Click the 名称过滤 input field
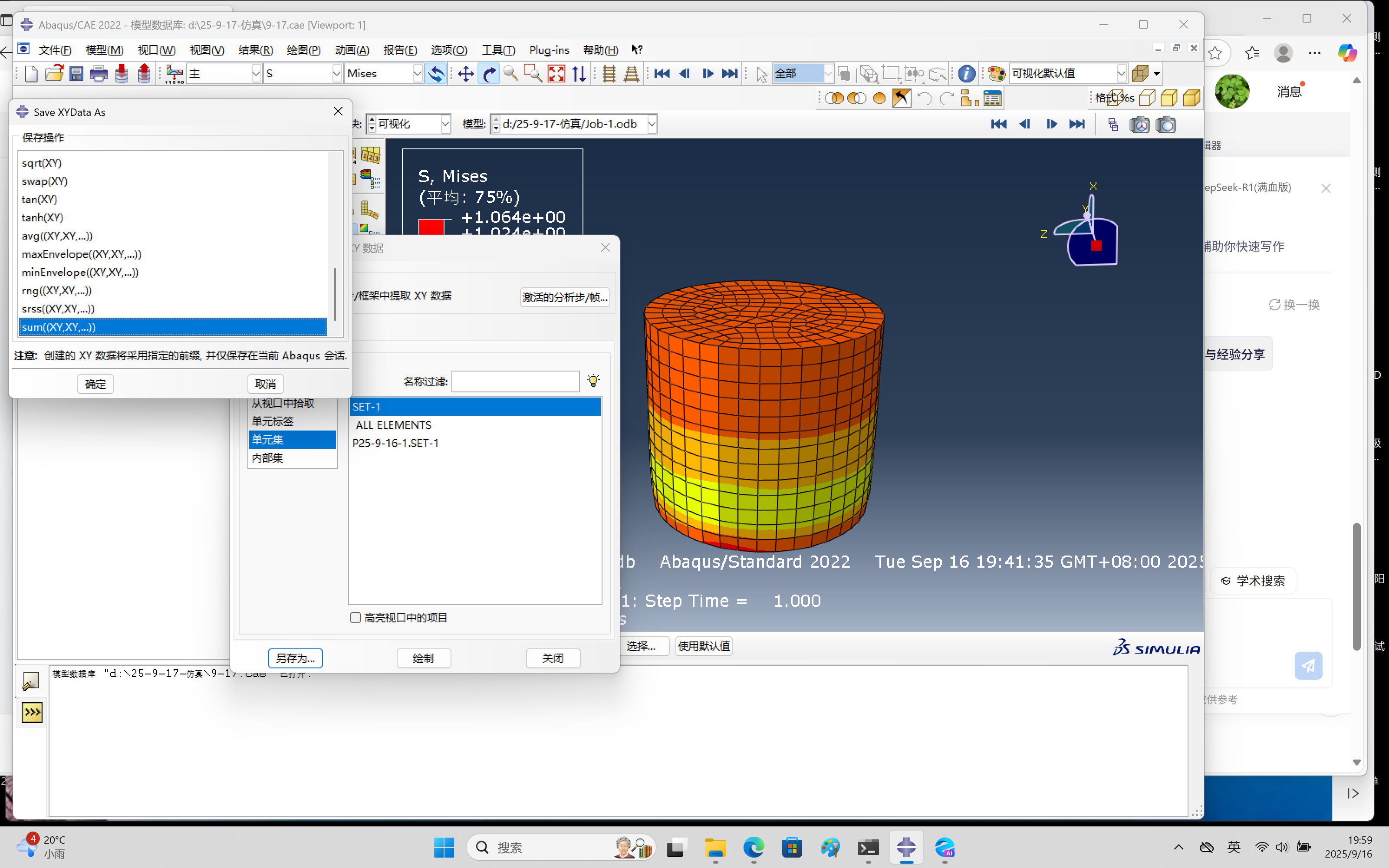The height and width of the screenshot is (868, 1389). (515, 381)
